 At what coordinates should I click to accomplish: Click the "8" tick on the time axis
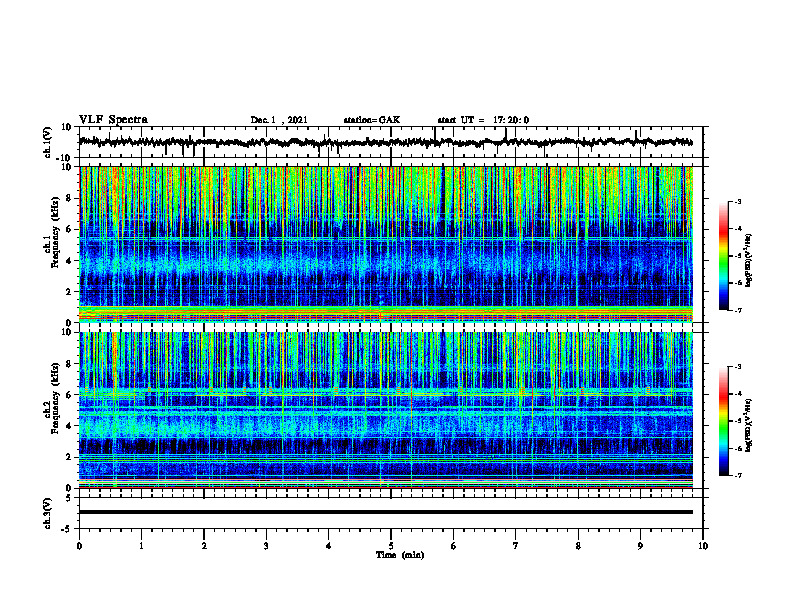[x=578, y=546]
